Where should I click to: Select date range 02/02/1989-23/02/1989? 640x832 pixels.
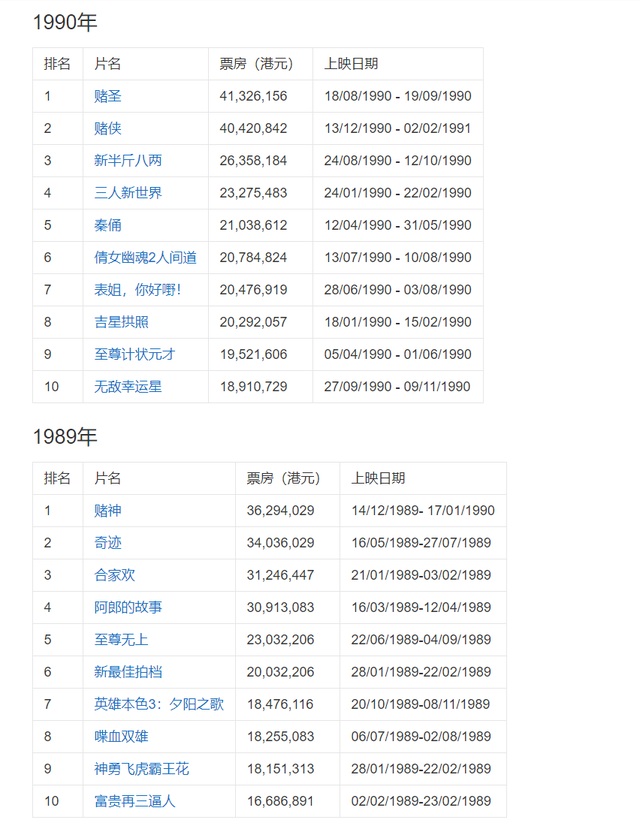(421, 801)
